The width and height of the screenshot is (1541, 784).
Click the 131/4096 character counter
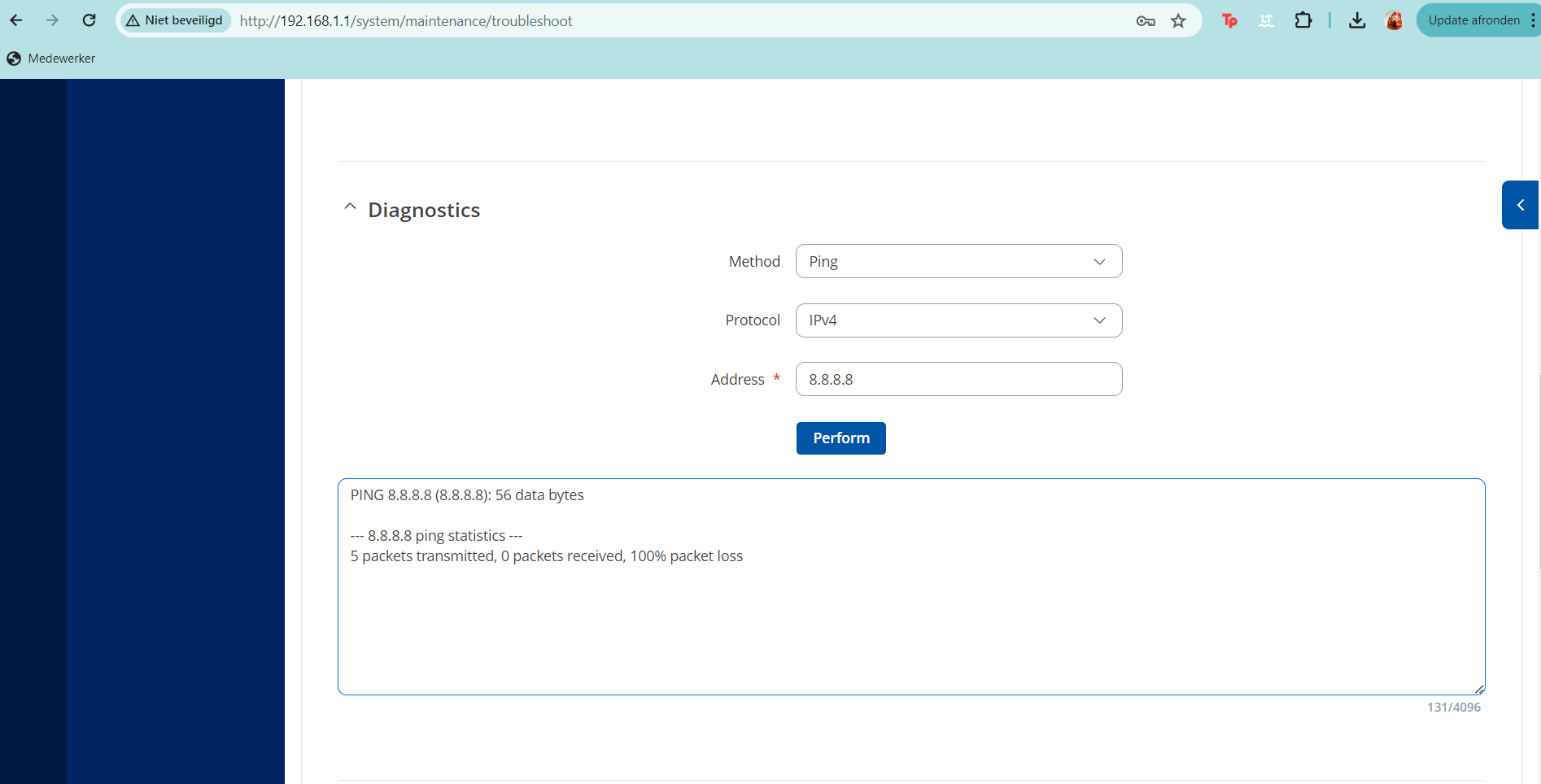(x=1453, y=708)
